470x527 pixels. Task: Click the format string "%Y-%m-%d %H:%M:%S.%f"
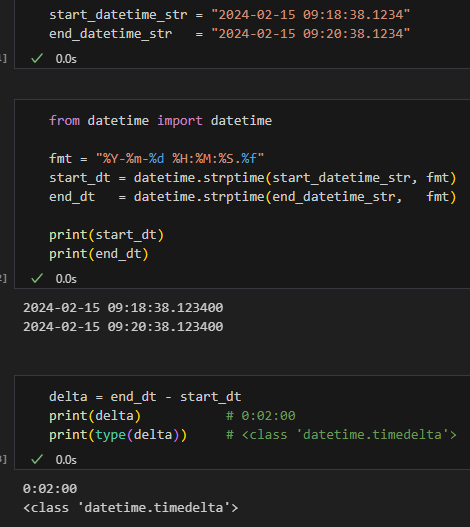[180, 158]
